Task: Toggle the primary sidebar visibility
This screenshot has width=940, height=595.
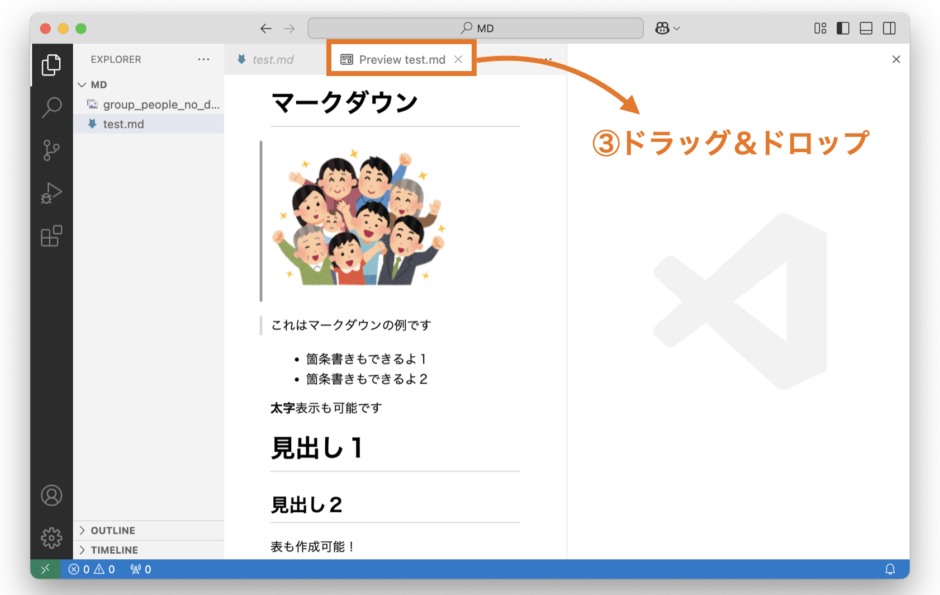Action: tap(843, 28)
